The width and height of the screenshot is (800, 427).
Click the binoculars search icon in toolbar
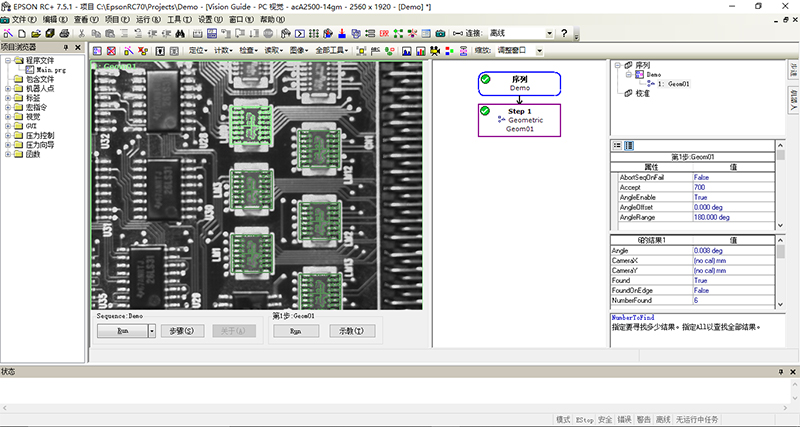tap(181, 34)
